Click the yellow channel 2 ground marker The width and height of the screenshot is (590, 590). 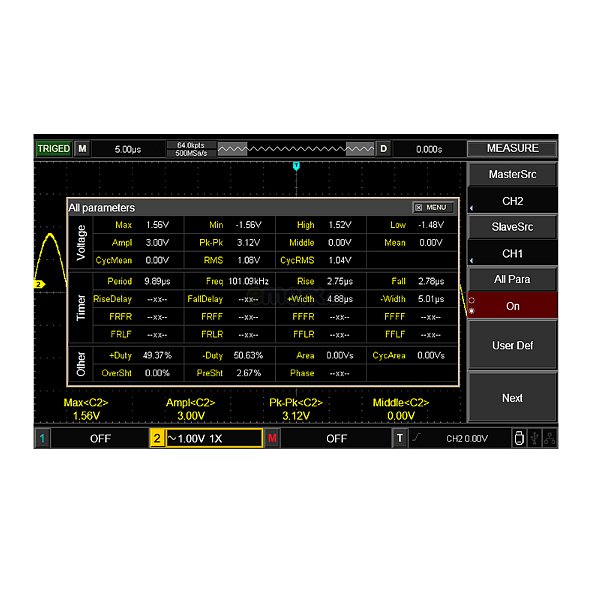[39, 284]
